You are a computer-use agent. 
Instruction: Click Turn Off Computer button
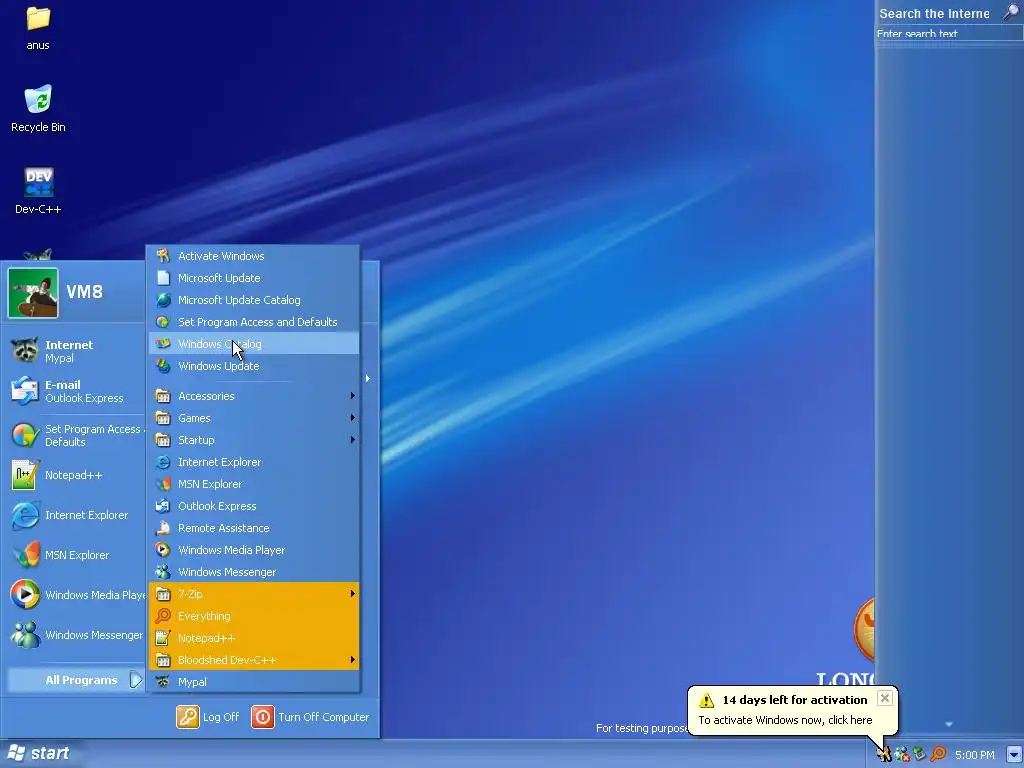point(311,717)
